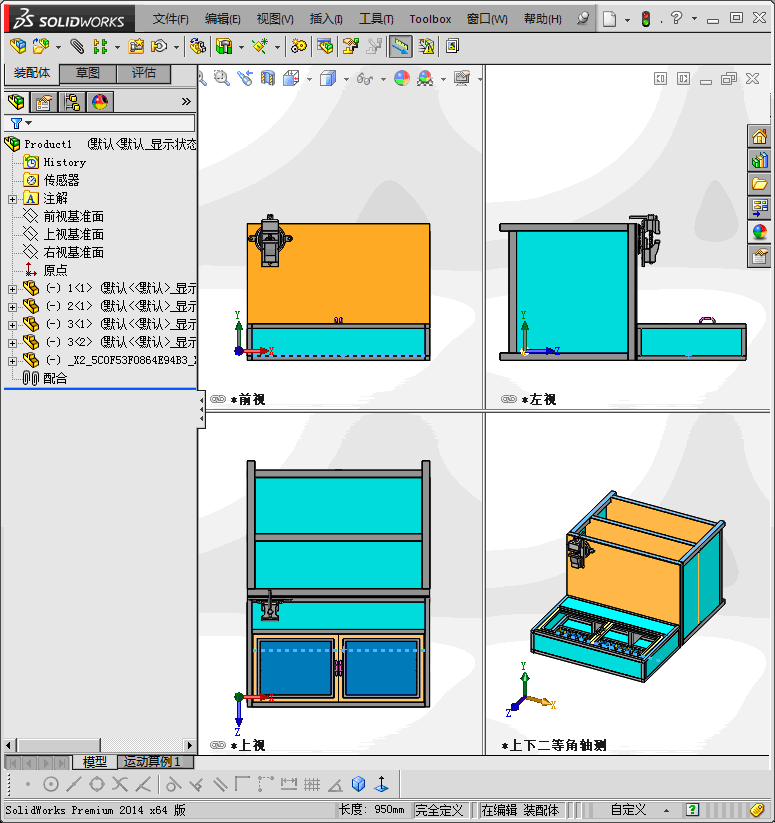Image resolution: width=775 pixels, height=823 pixels.
Task: Click the feature tree horizontal scrollbar
Action: point(100,745)
